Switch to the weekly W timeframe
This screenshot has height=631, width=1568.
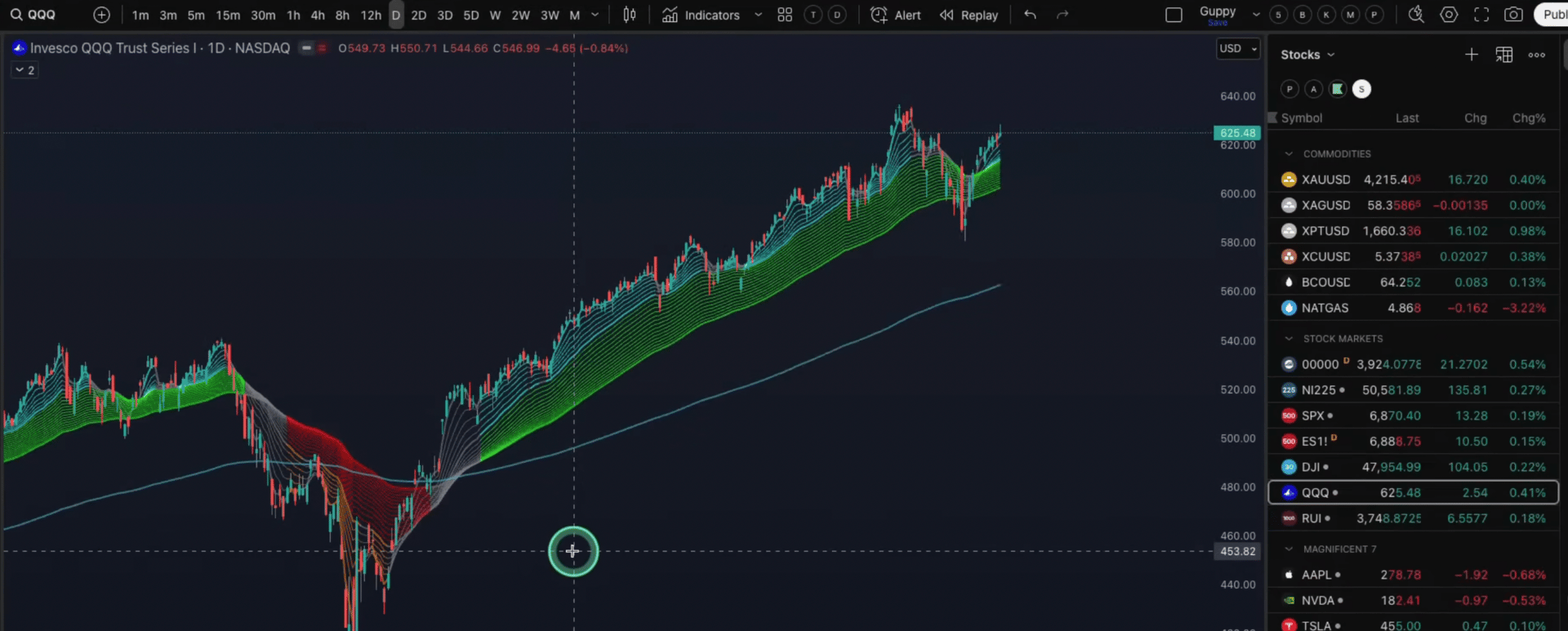click(495, 15)
